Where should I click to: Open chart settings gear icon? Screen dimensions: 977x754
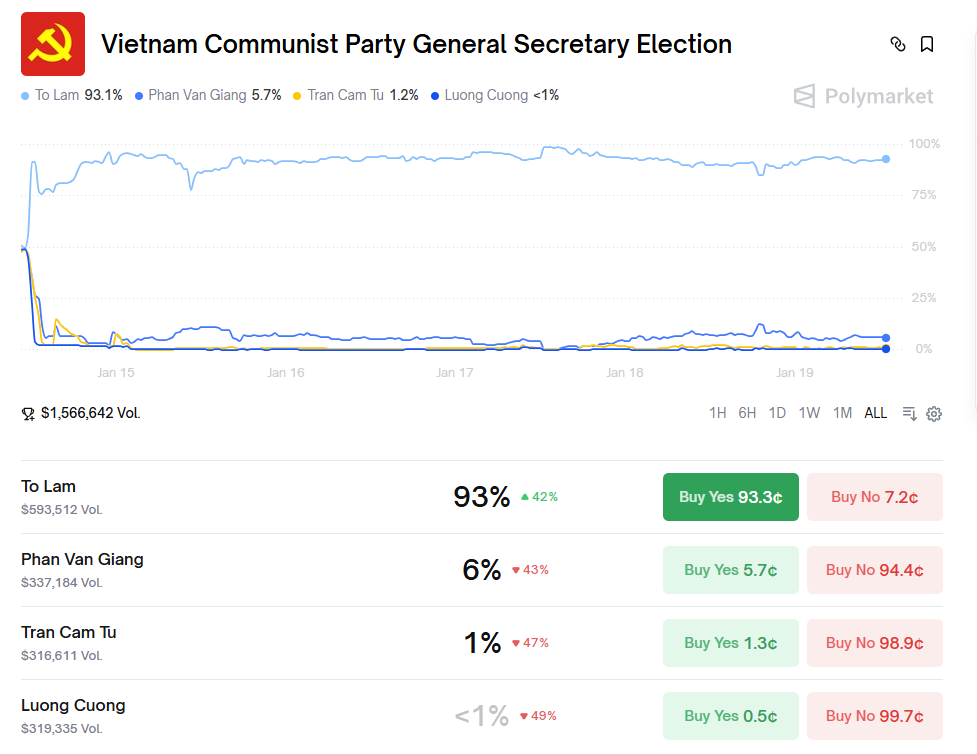934,413
